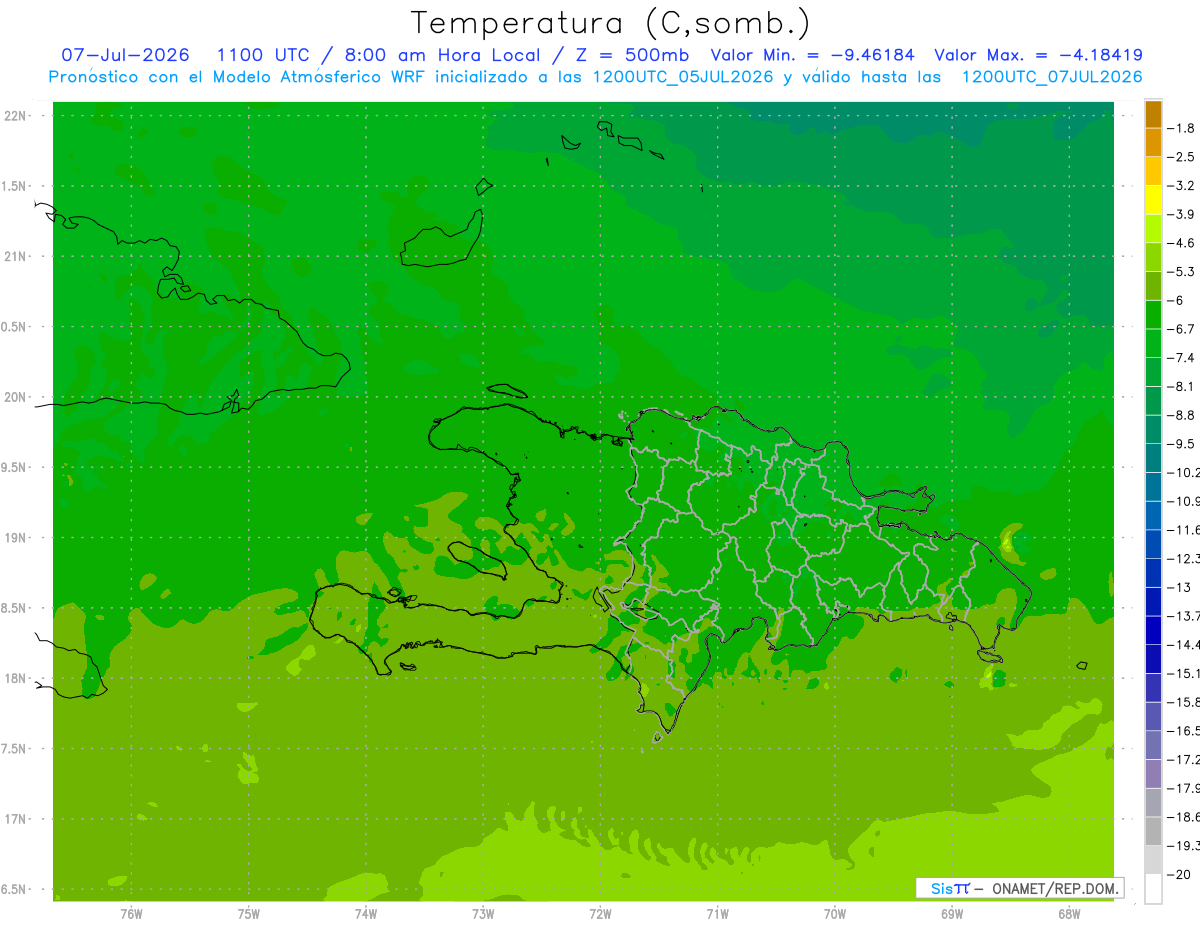Click the '70W' longitude label
1200x927 pixels.
[835, 914]
